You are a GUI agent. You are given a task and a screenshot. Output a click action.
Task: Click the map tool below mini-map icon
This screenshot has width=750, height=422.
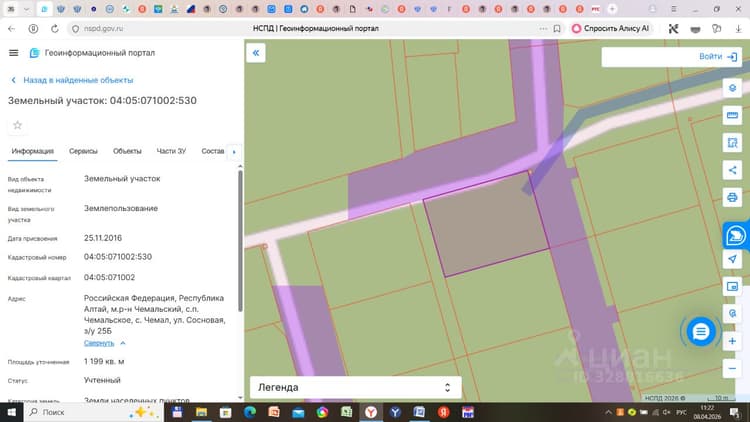[x=732, y=314]
